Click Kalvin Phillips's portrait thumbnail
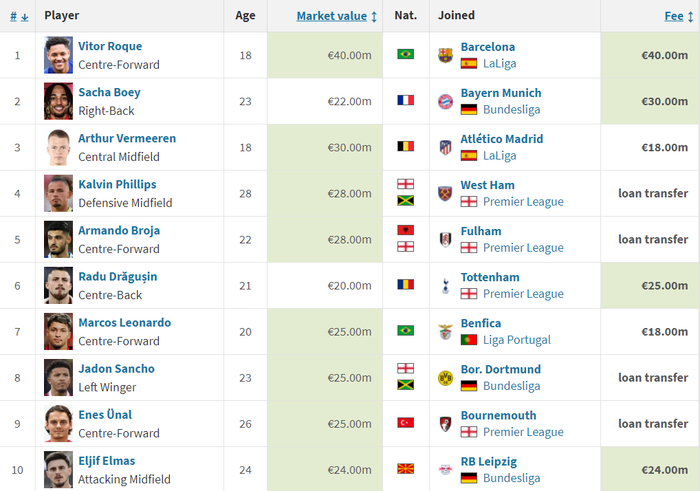This screenshot has width=700, height=491. click(x=59, y=193)
